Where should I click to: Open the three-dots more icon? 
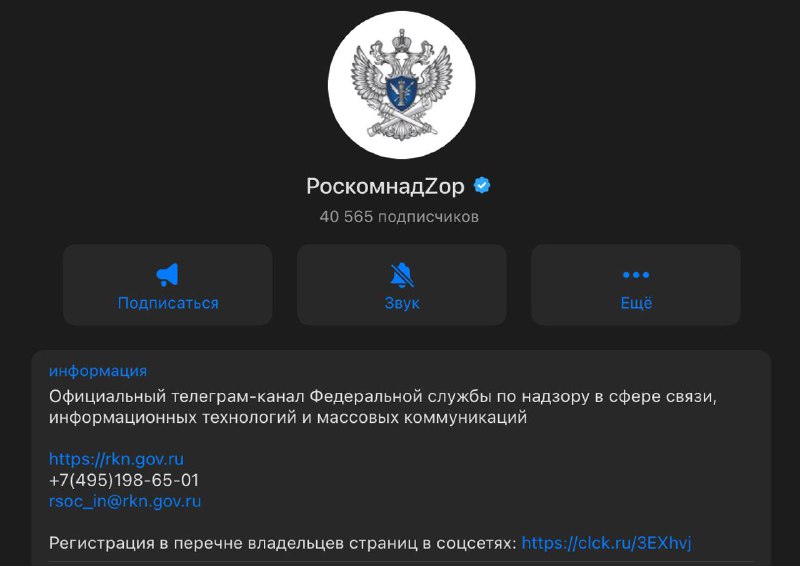click(636, 275)
